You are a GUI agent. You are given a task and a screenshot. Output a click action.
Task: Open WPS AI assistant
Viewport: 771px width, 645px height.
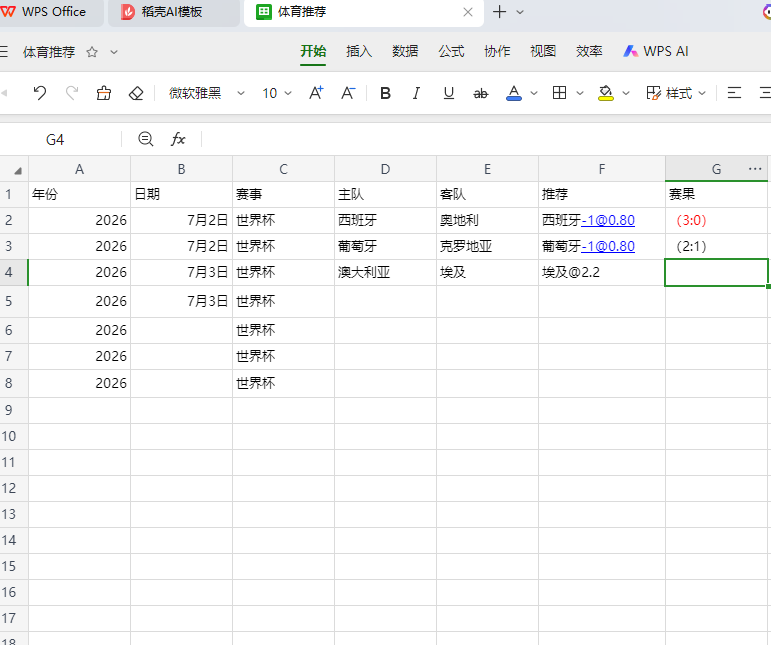656,51
